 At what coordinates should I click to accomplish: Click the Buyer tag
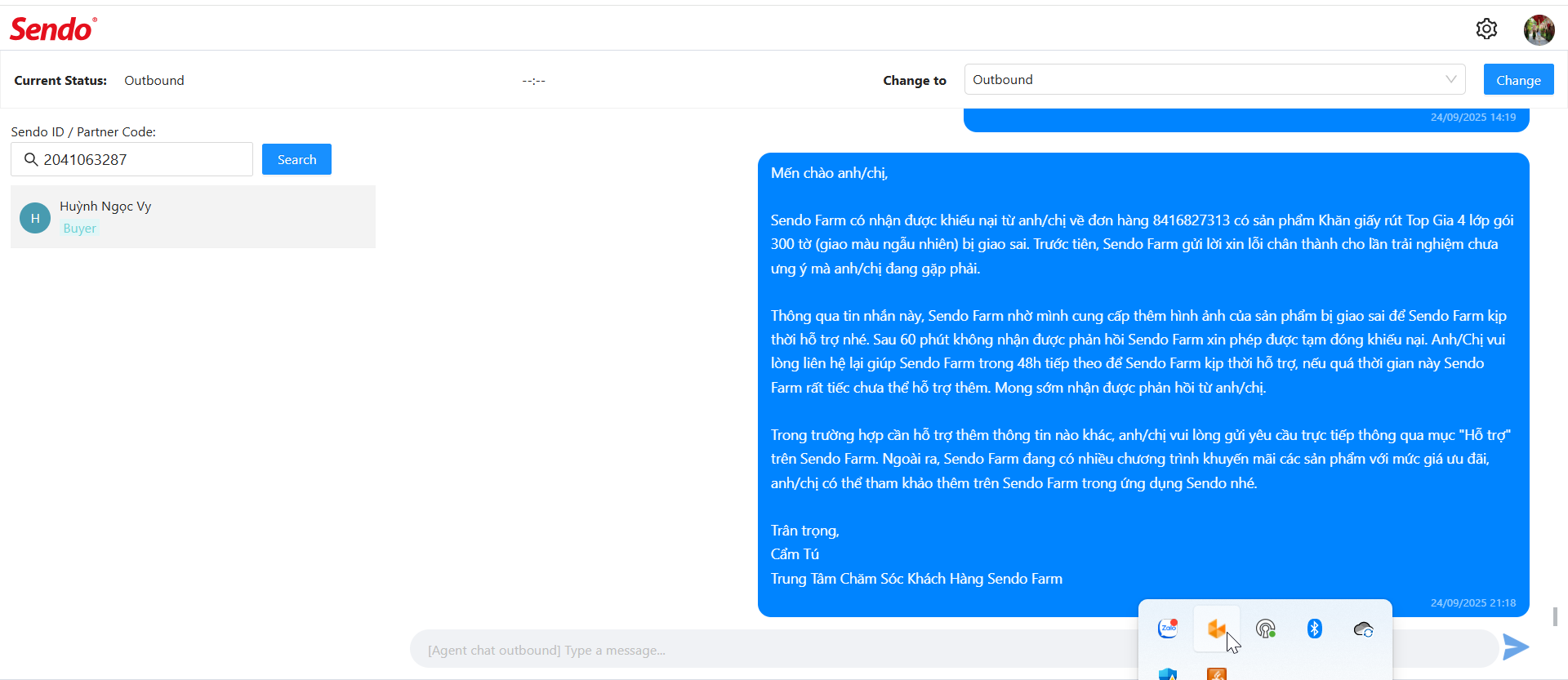(x=80, y=229)
